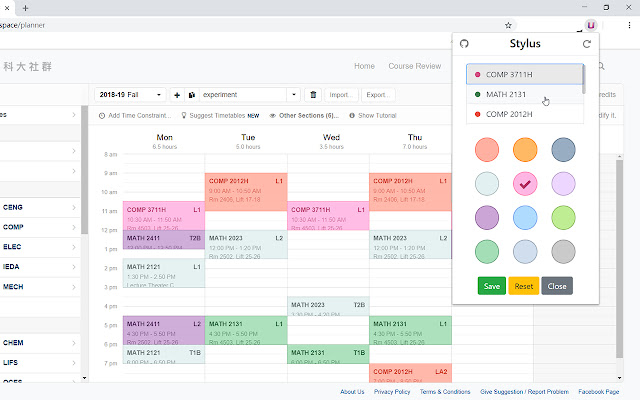Pick the light lavender color swatch

tap(563, 184)
